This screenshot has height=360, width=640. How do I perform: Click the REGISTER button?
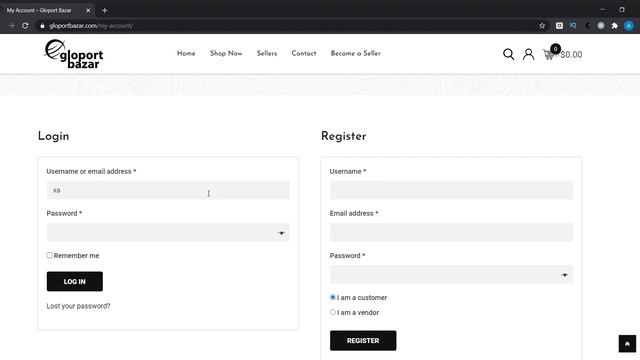coord(363,340)
